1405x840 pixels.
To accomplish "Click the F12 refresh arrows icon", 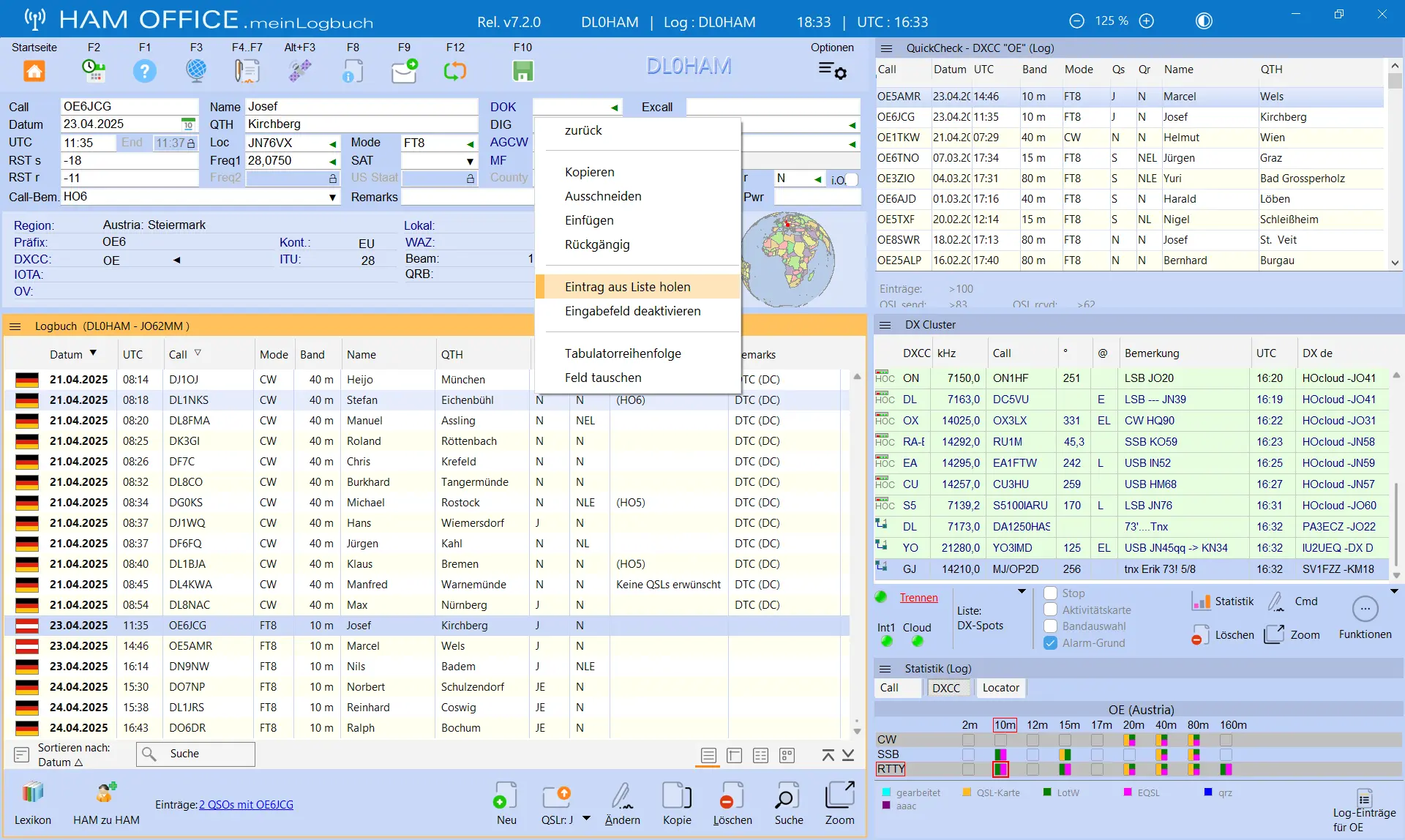I will [455, 71].
